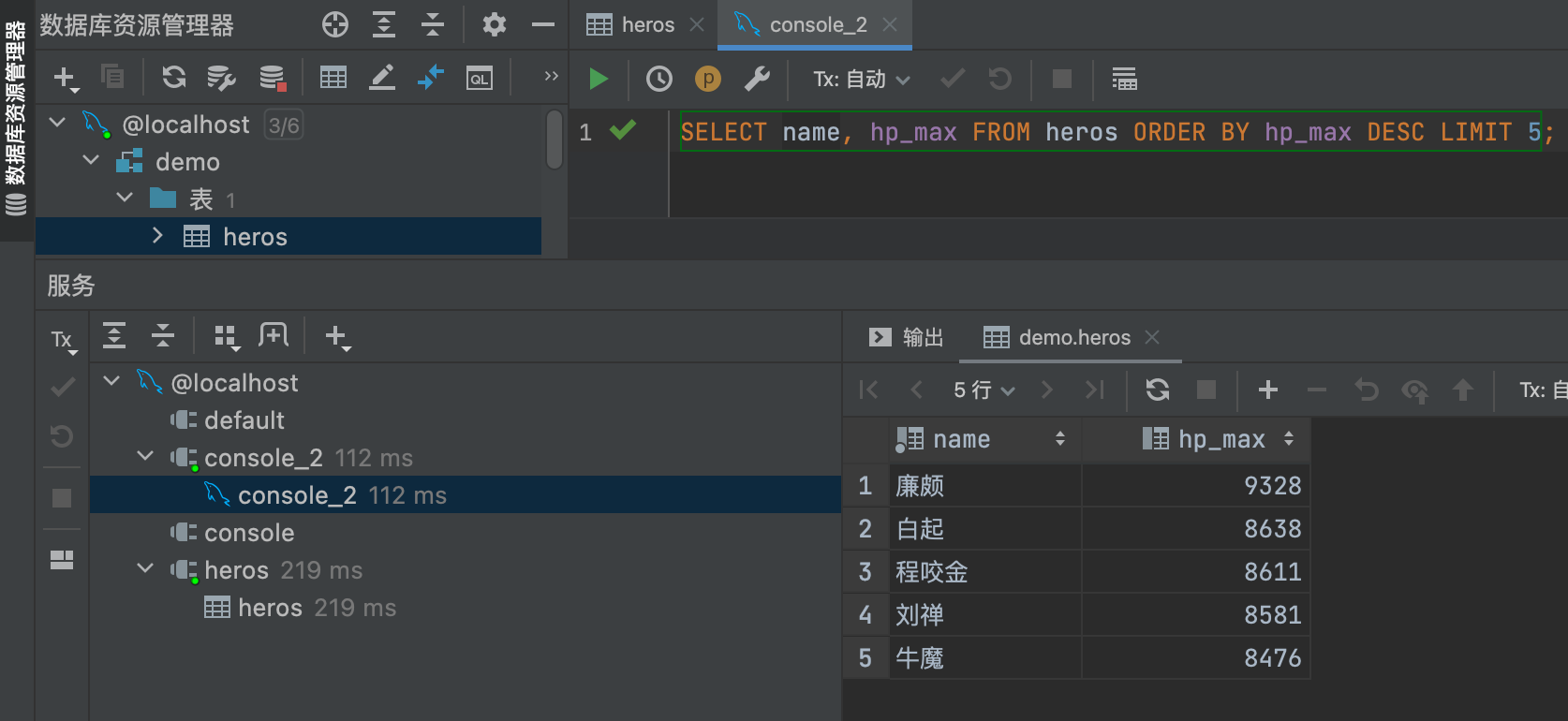Screen dimensions: 1568x721
Task: Select the heros 219 ms table row in services
Action: coord(300,608)
